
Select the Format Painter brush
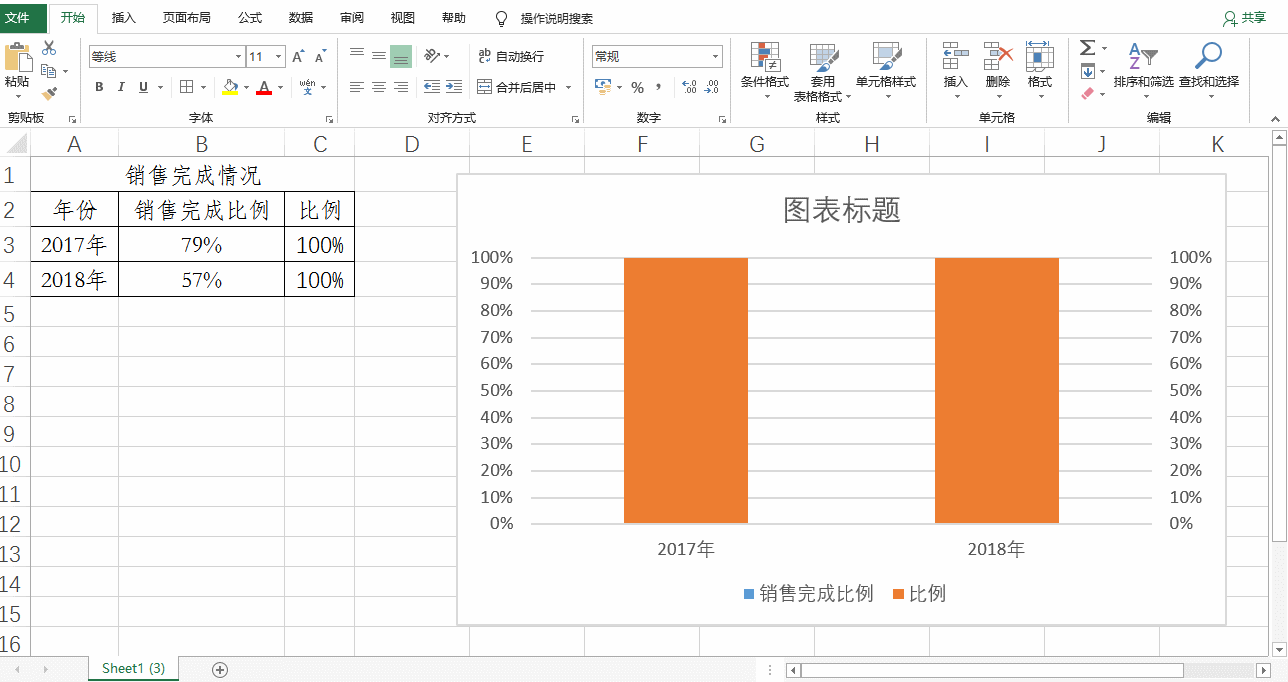(48, 93)
